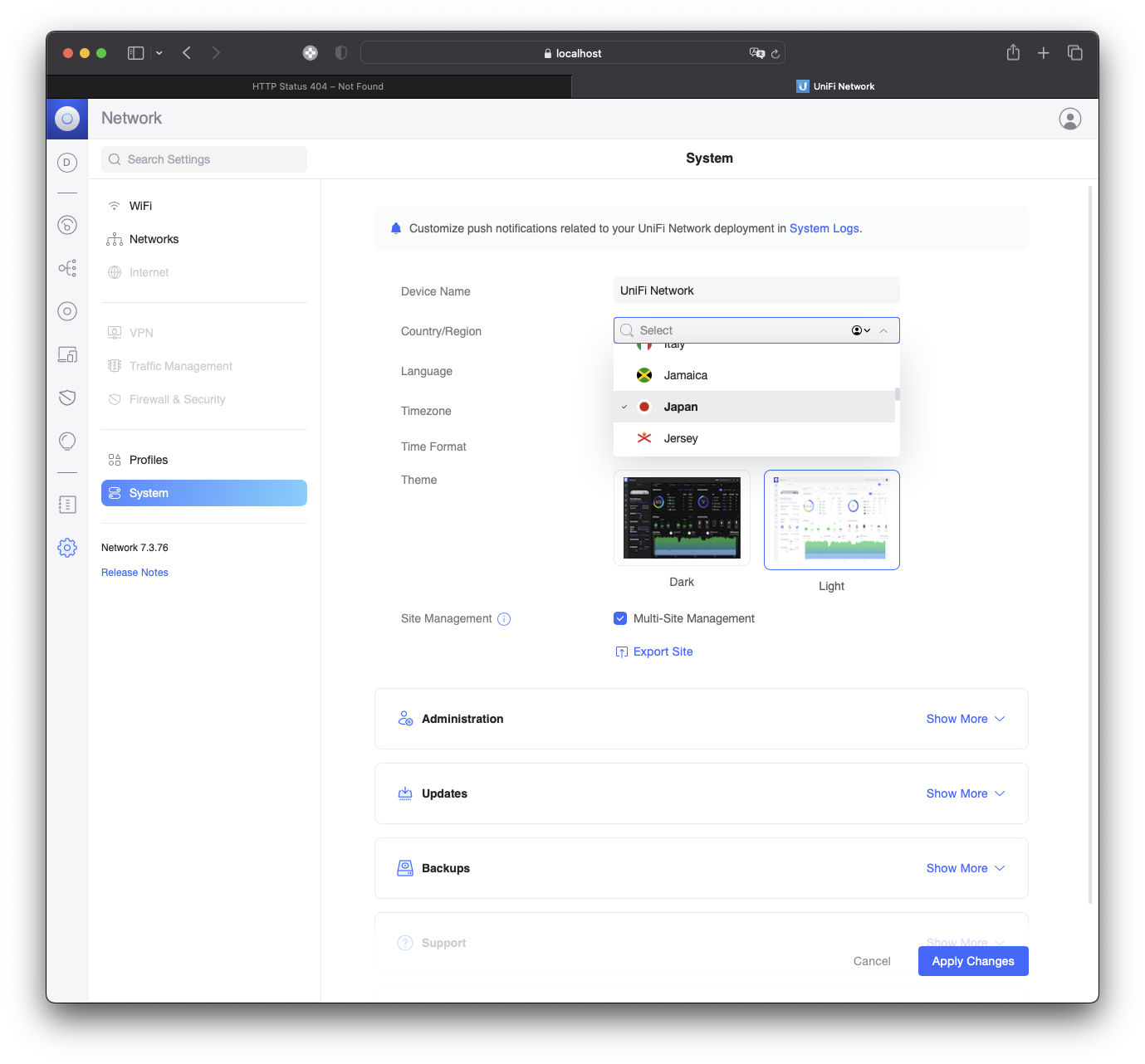This screenshot has height=1064, width=1145.
Task: Click the Device Name input field
Action: pos(756,290)
